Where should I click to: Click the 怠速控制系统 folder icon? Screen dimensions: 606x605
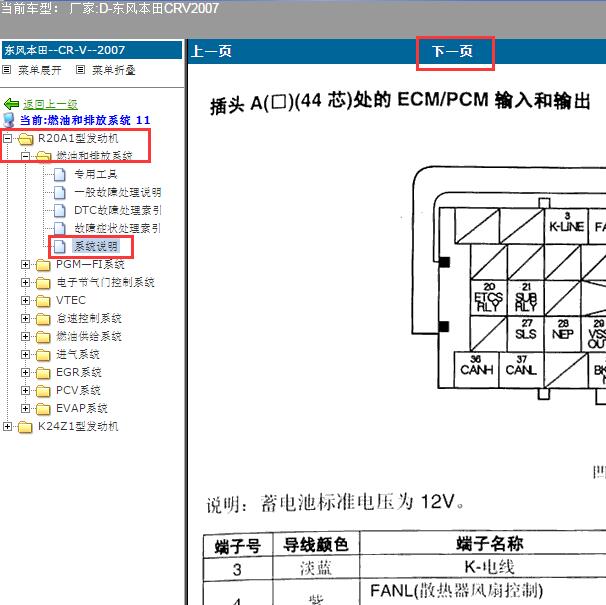[43, 319]
